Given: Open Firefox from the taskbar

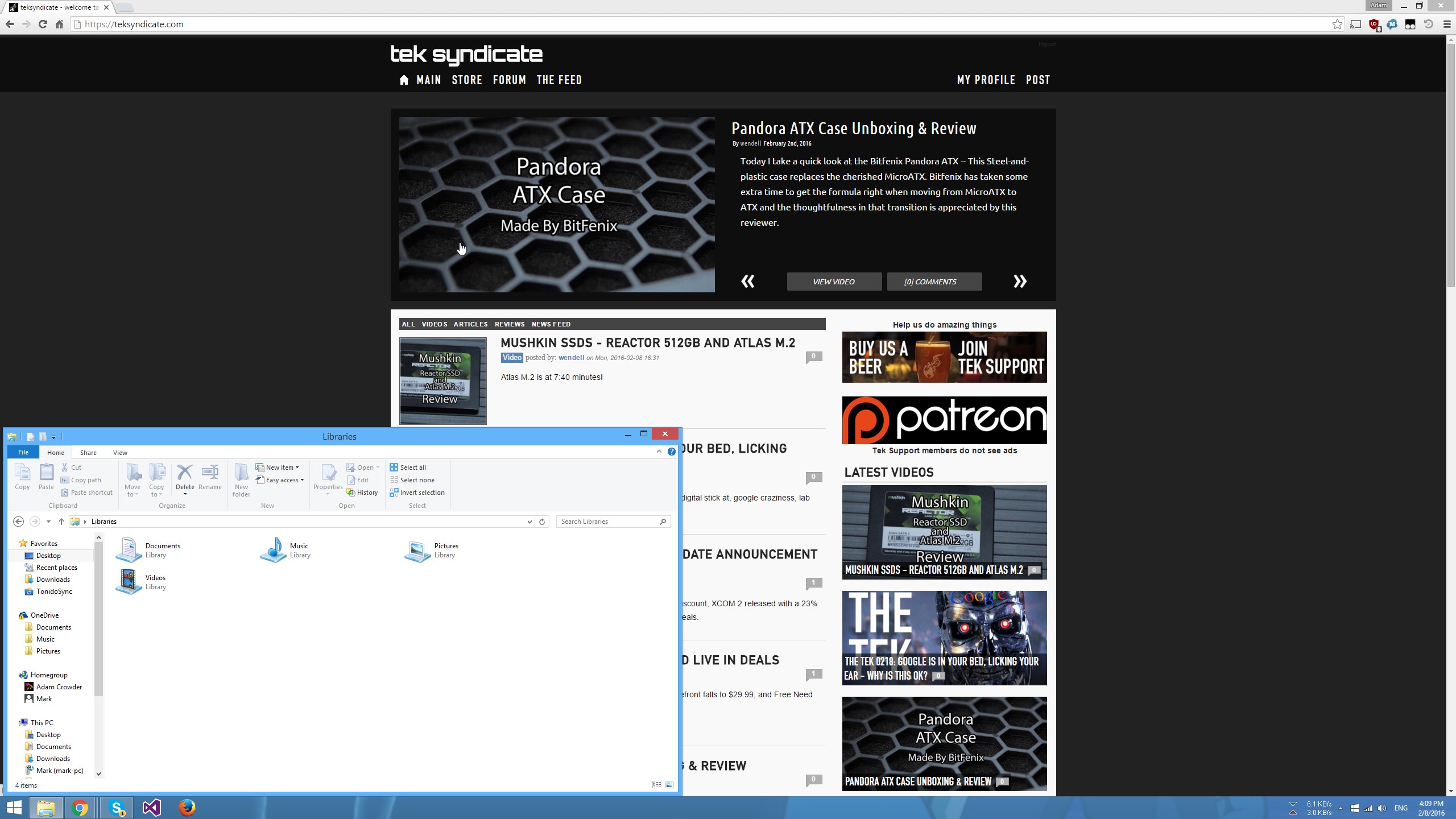Looking at the screenshot, I should [x=187, y=808].
